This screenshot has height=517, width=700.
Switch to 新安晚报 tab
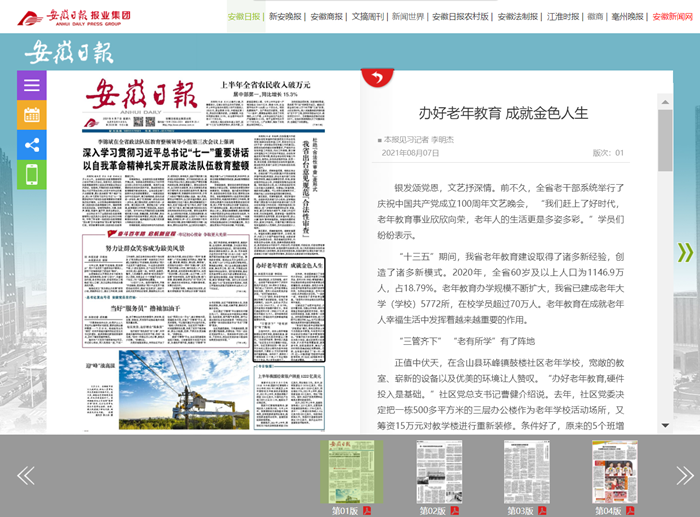click(x=285, y=17)
